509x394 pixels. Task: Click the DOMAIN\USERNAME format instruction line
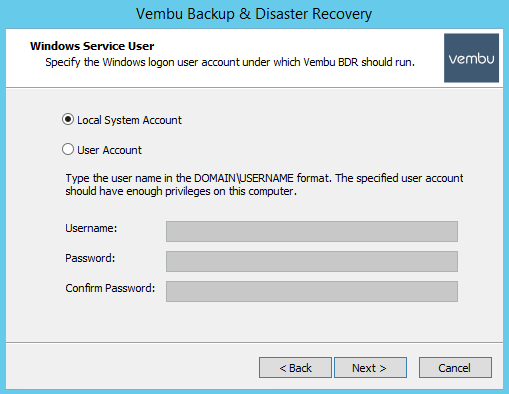pyautogui.click(x=264, y=178)
